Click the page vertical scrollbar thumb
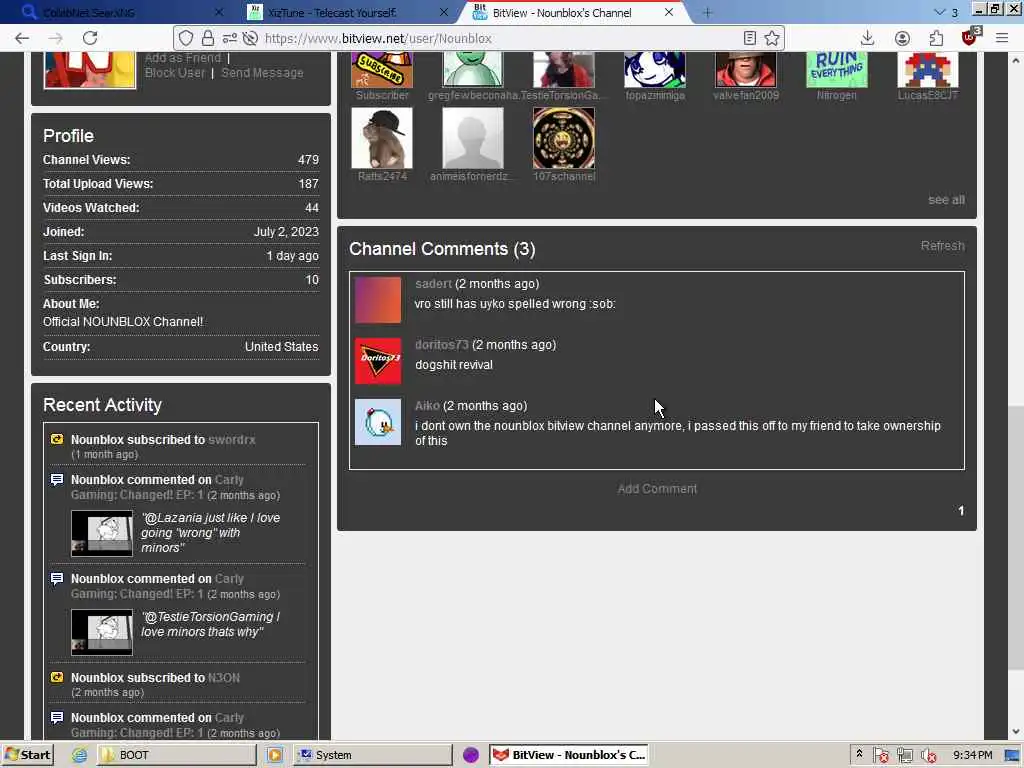Viewport: 1024px width, 768px height. (x=1016, y=537)
